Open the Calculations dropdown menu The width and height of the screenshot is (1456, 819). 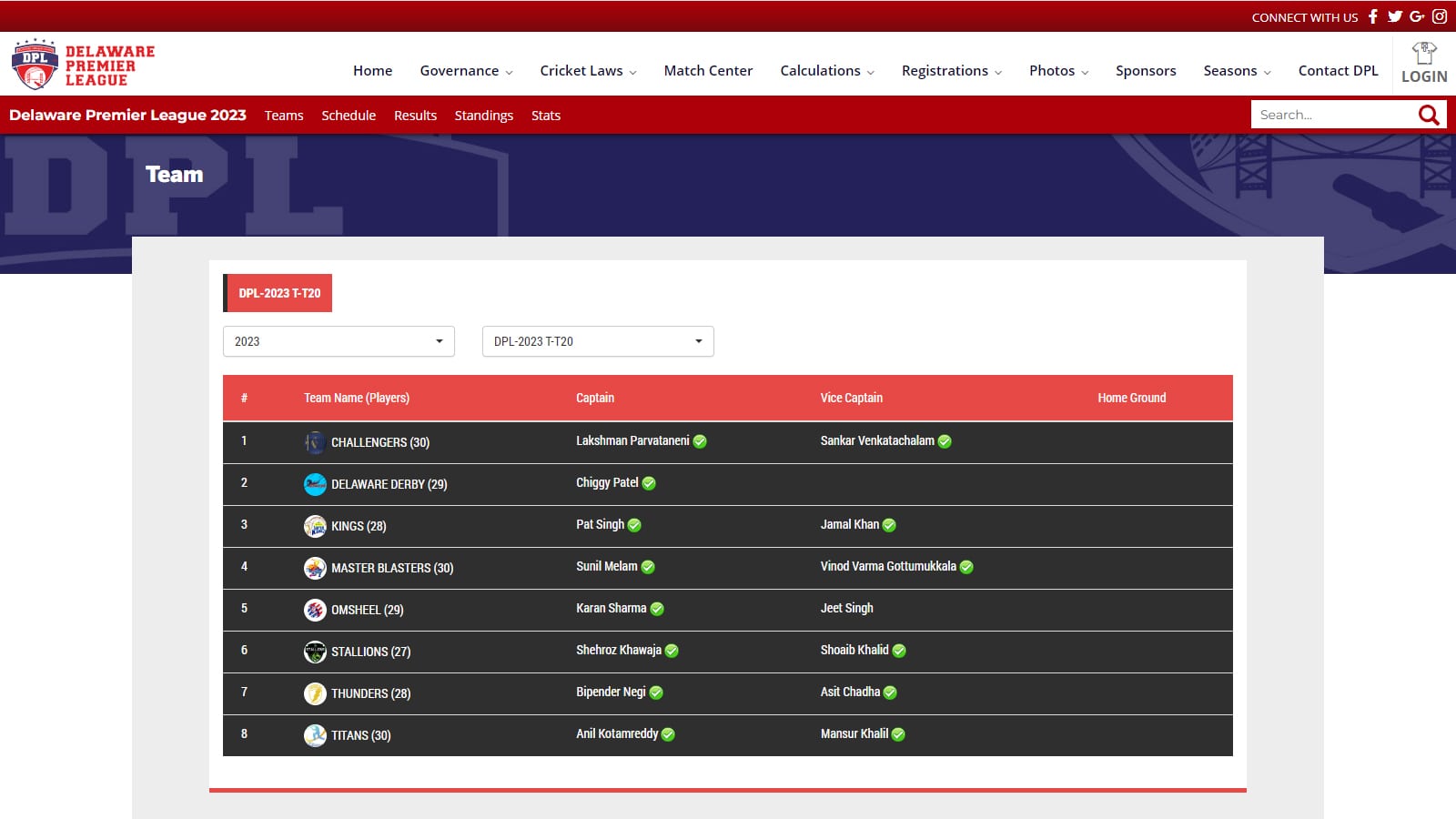tap(826, 71)
